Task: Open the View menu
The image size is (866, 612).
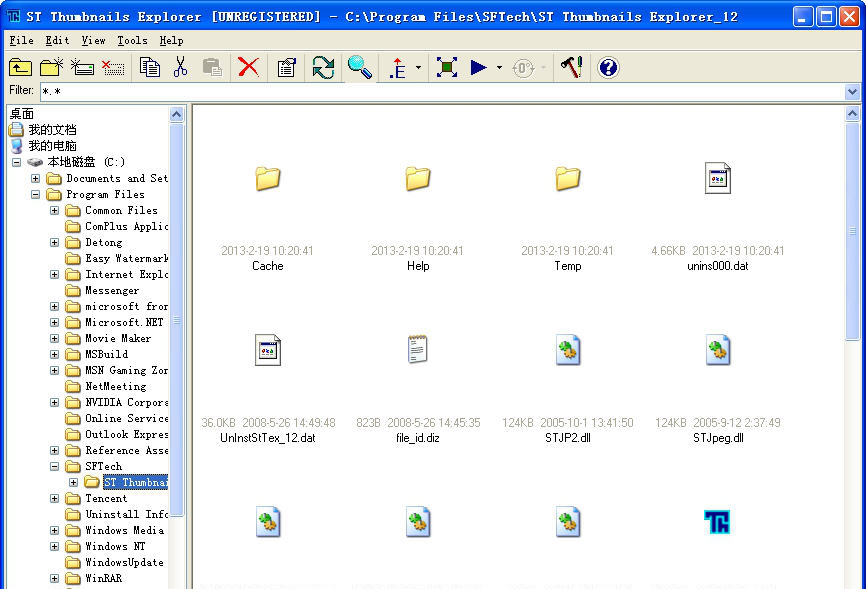Action: tap(93, 40)
